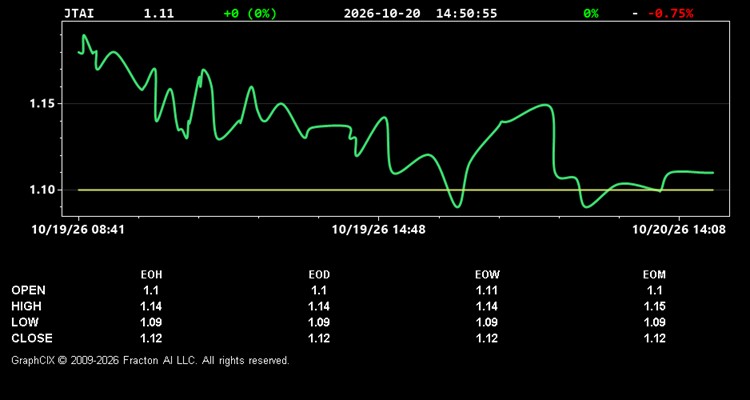Click the 10/20/26 14:08 axis timestamp
Viewport: 750px width, 400px height.
[x=679, y=230]
